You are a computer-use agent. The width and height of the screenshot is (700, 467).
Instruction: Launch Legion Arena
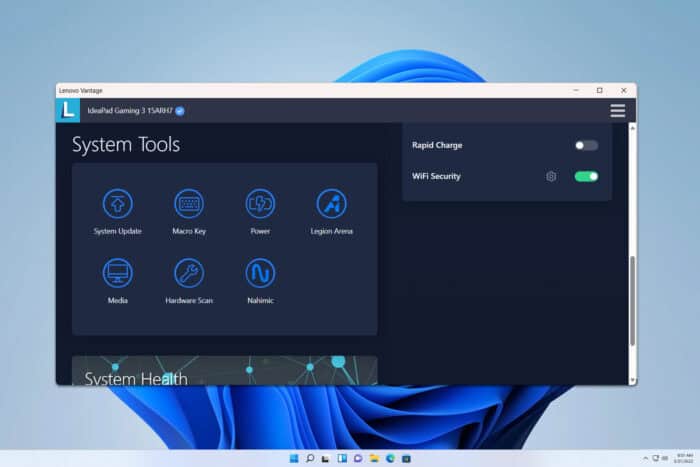click(332, 212)
